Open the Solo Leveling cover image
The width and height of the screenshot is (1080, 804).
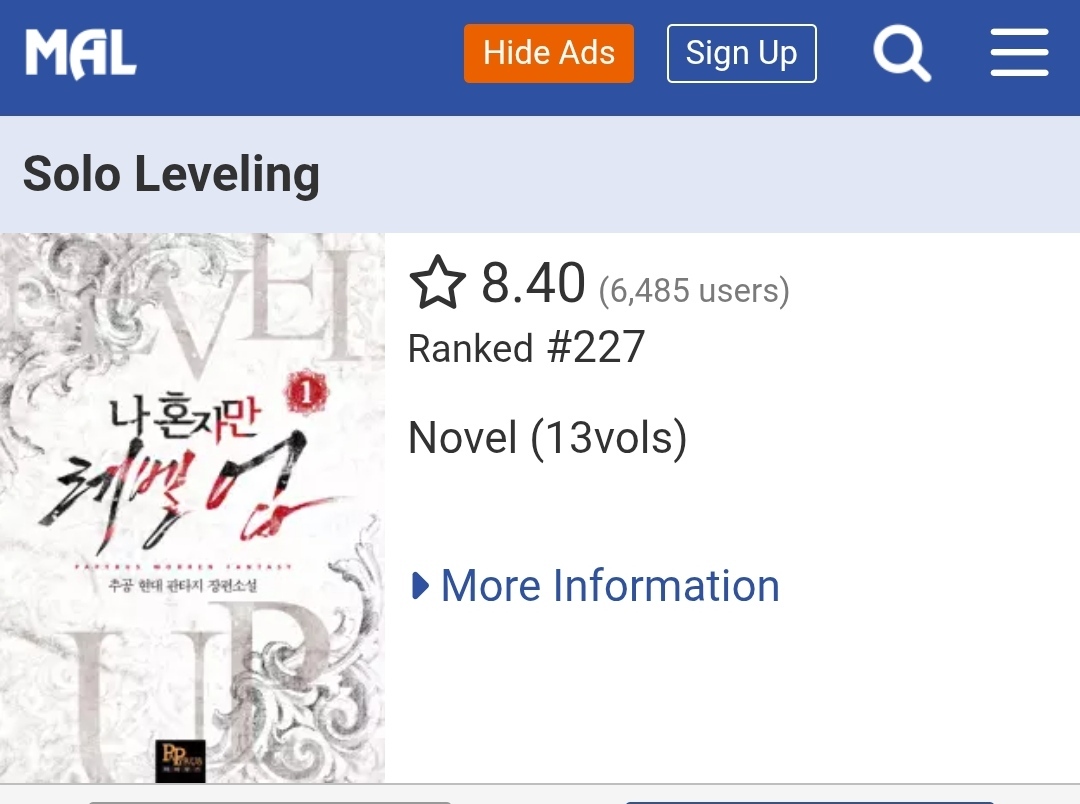[x=192, y=508]
